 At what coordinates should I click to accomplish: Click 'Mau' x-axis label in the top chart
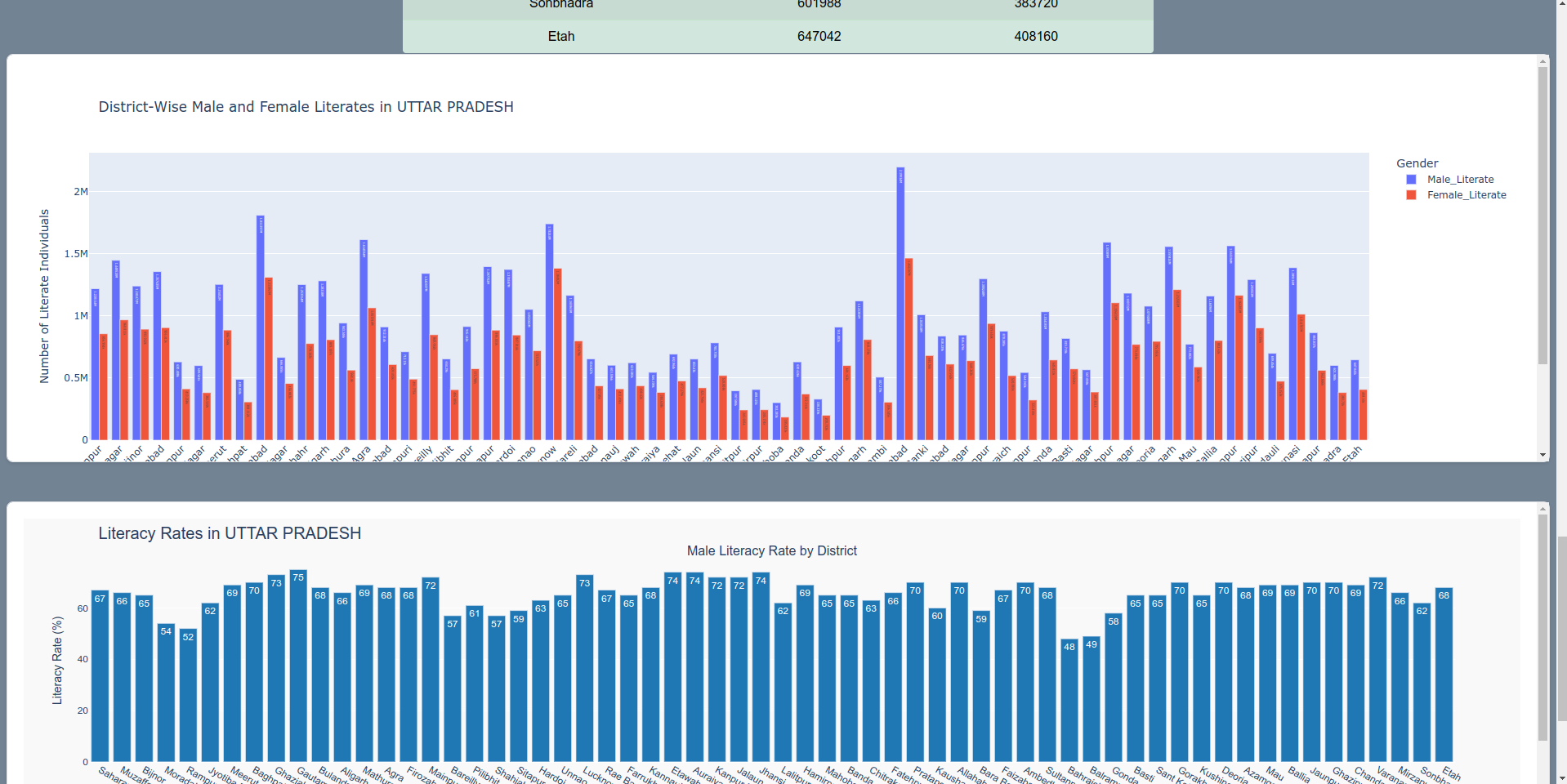point(1187,452)
